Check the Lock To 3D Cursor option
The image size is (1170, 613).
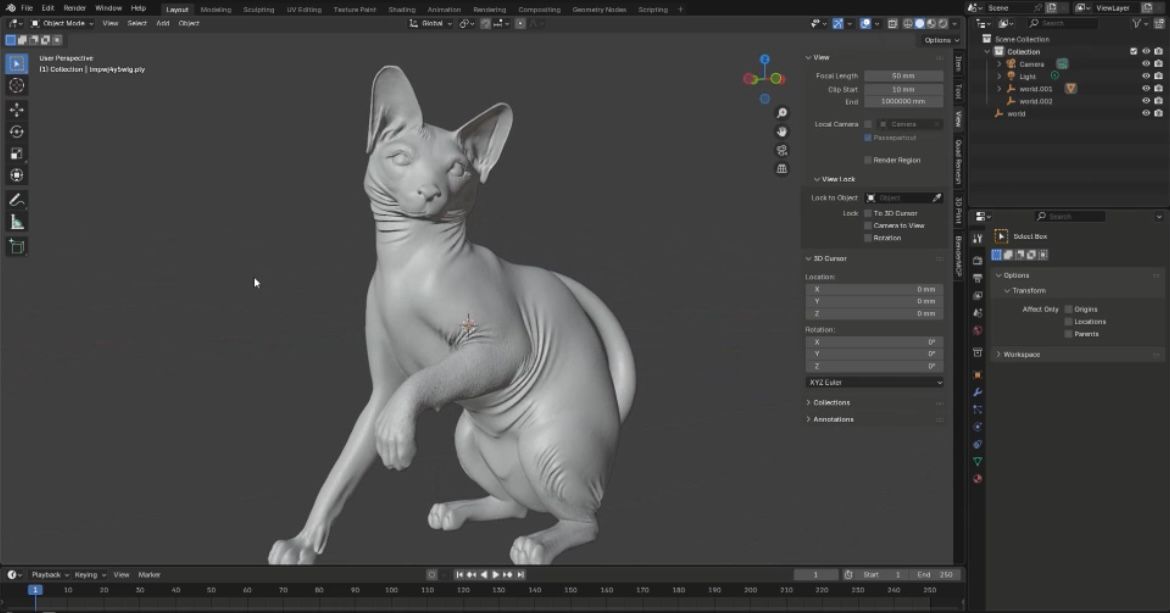[867, 213]
